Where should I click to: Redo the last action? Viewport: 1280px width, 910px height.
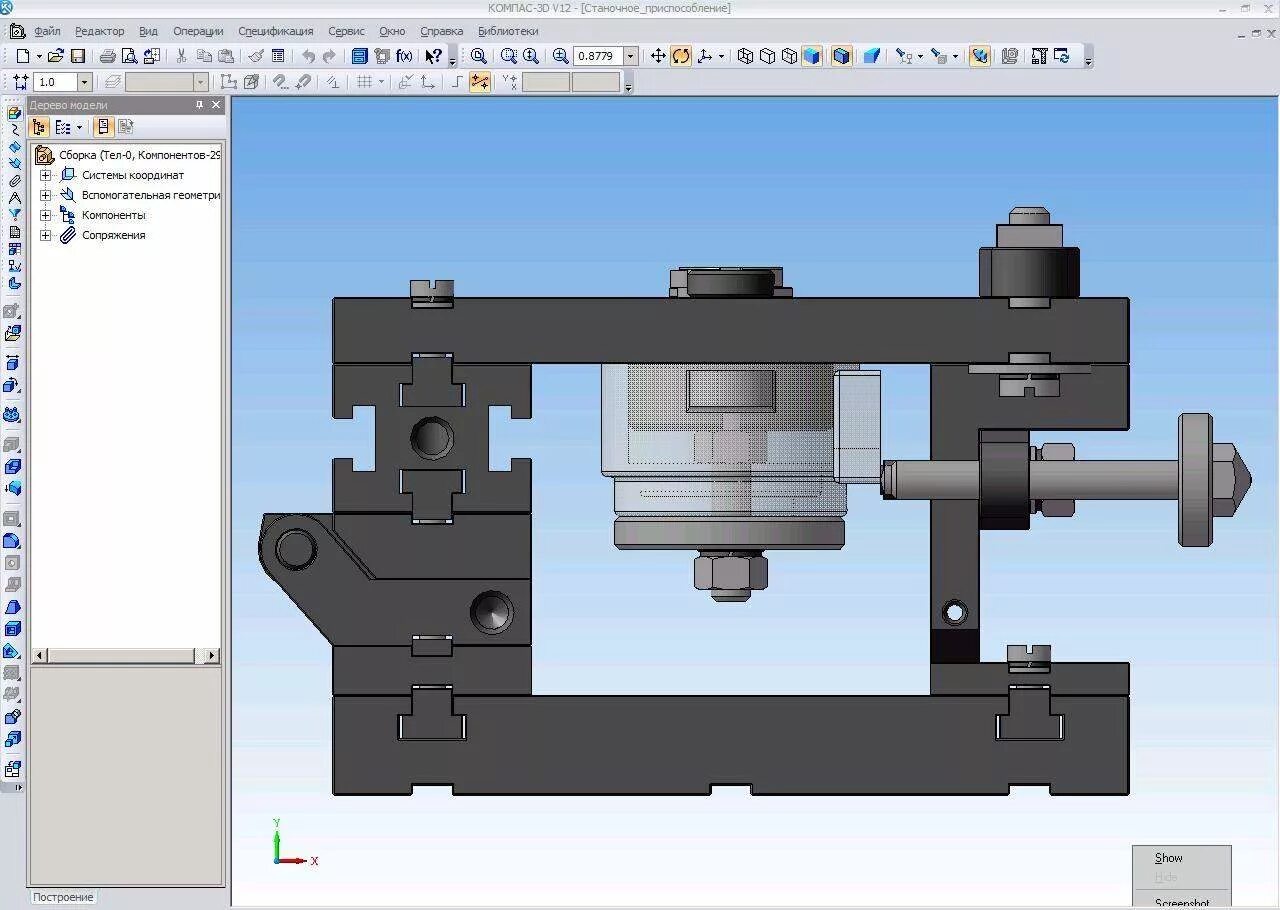pos(329,56)
